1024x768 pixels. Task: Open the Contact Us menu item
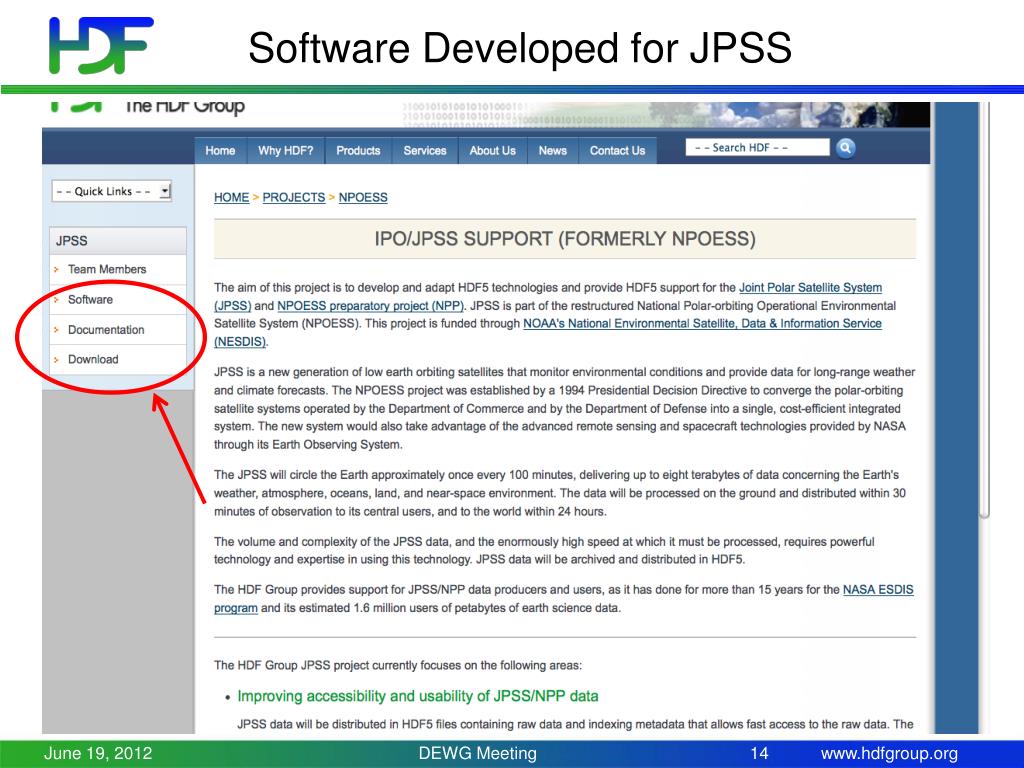(x=617, y=151)
